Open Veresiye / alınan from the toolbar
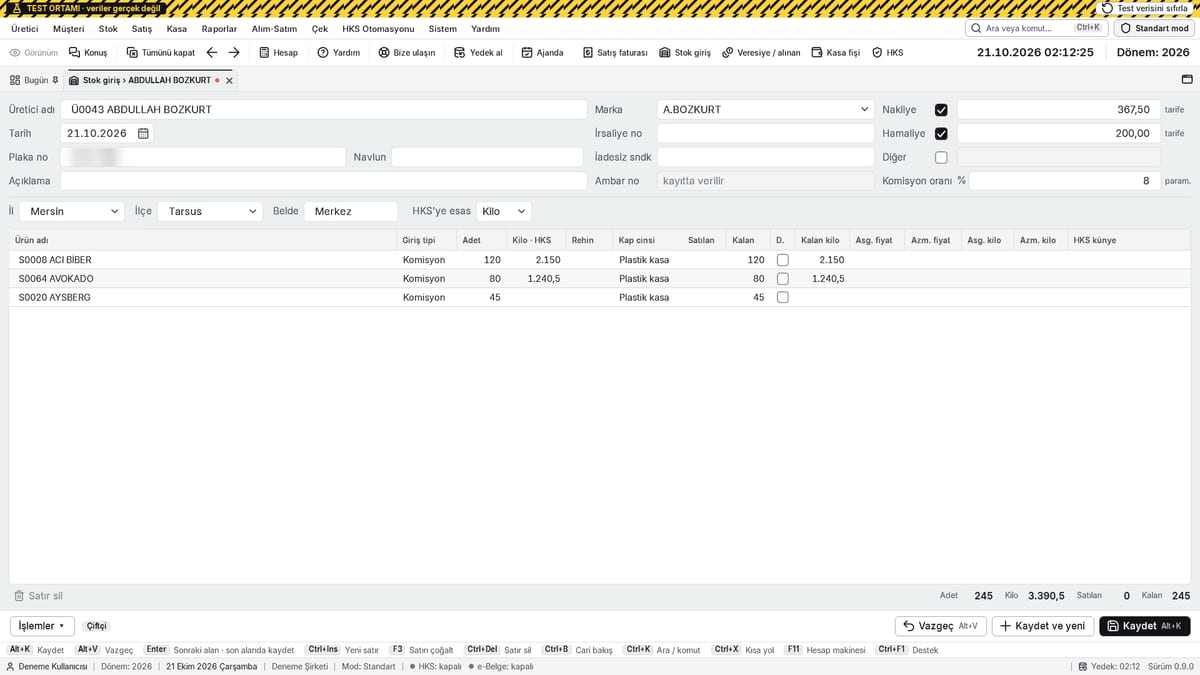Viewport: 1200px width, 675px height. (761, 52)
